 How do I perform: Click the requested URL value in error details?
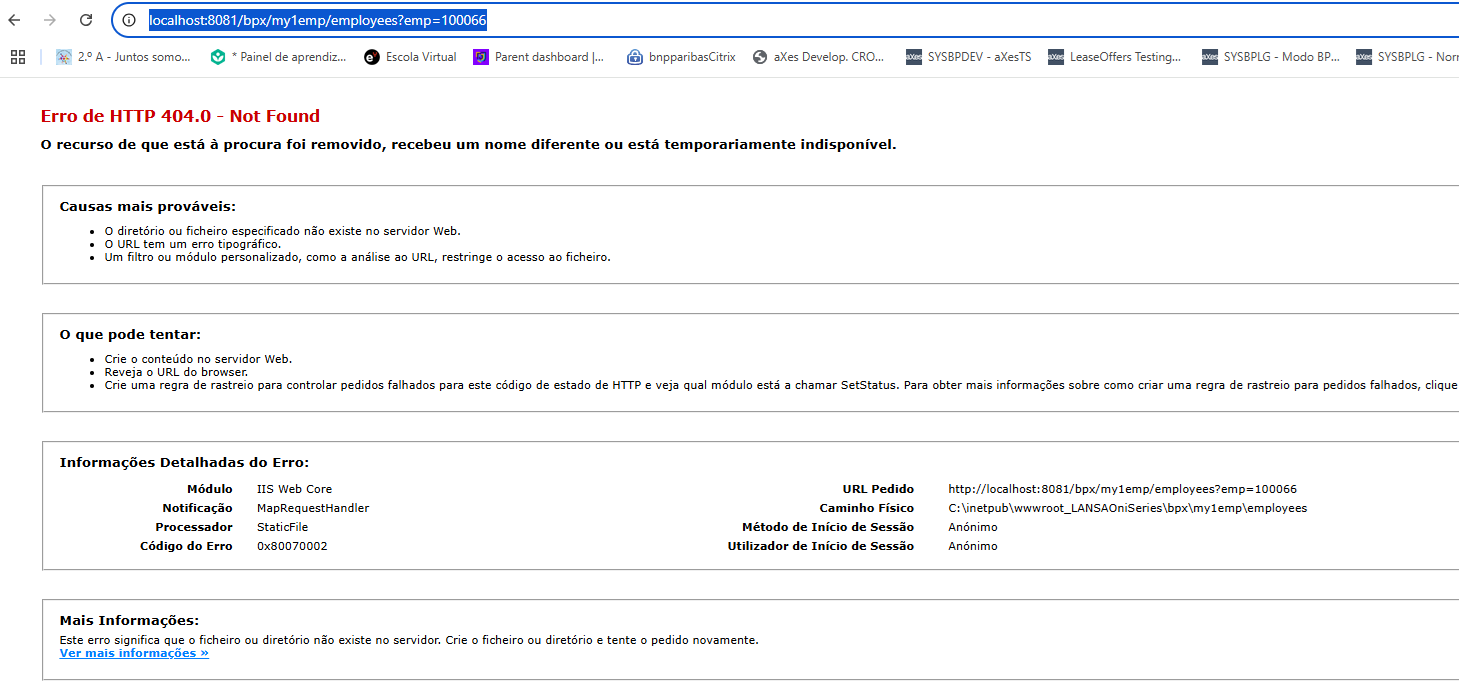[1122, 489]
